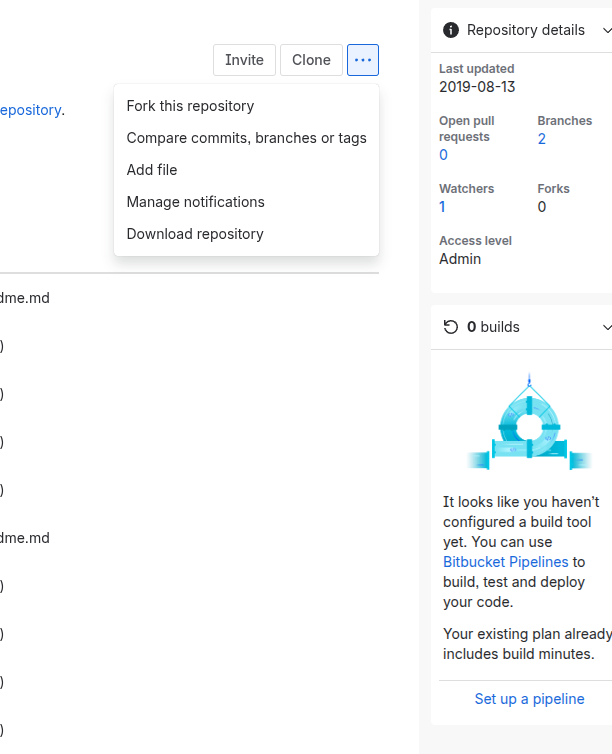
Task: Open Manage notifications menu entry
Action: (195, 202)
